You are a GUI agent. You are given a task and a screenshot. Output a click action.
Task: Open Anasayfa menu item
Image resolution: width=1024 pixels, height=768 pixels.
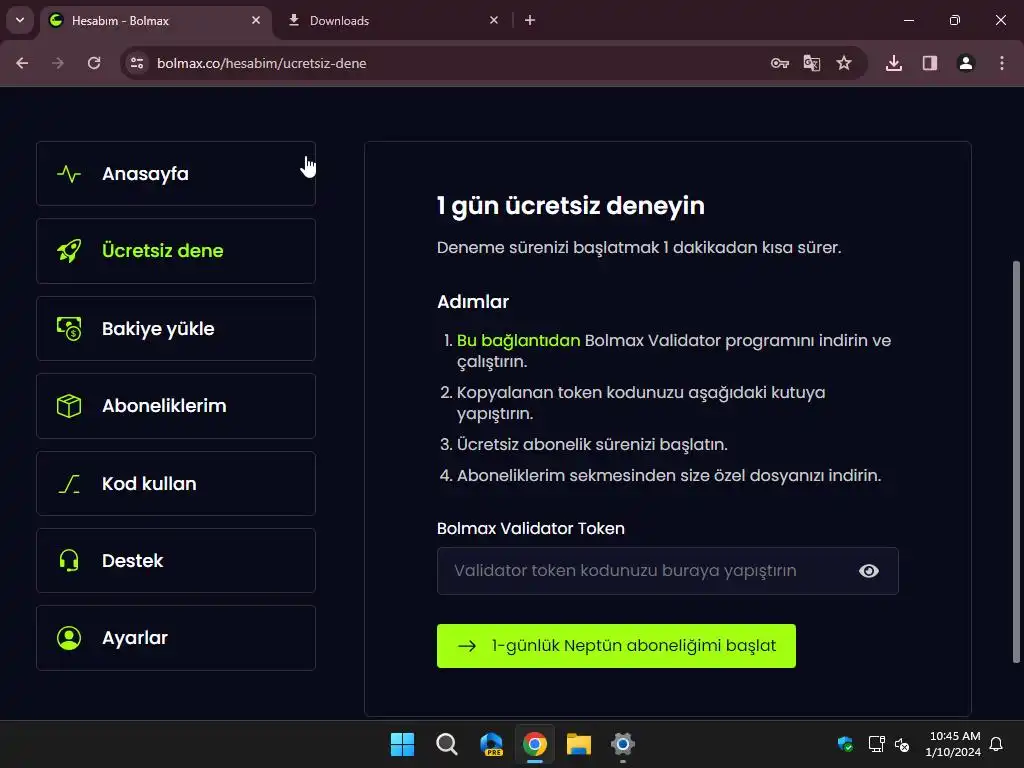coord(176,174)
